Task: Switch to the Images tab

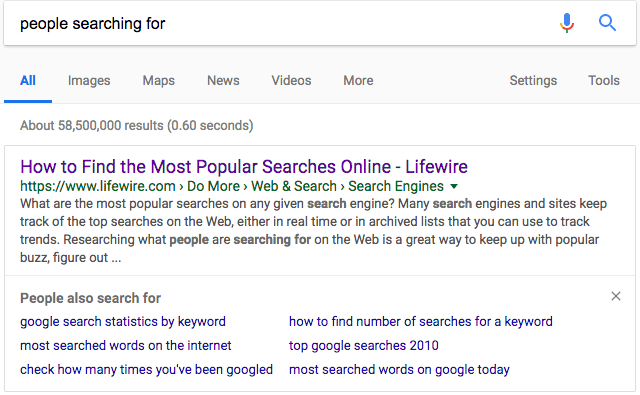Action: tap(89, 80)
